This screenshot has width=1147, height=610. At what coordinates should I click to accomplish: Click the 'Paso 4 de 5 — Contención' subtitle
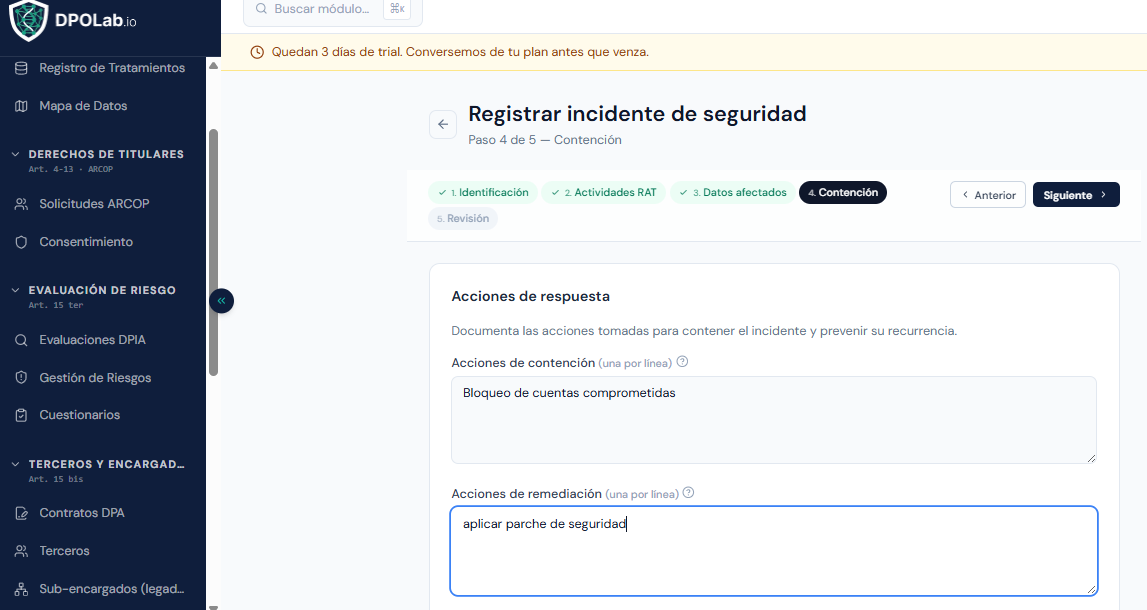tap(545, 140)
